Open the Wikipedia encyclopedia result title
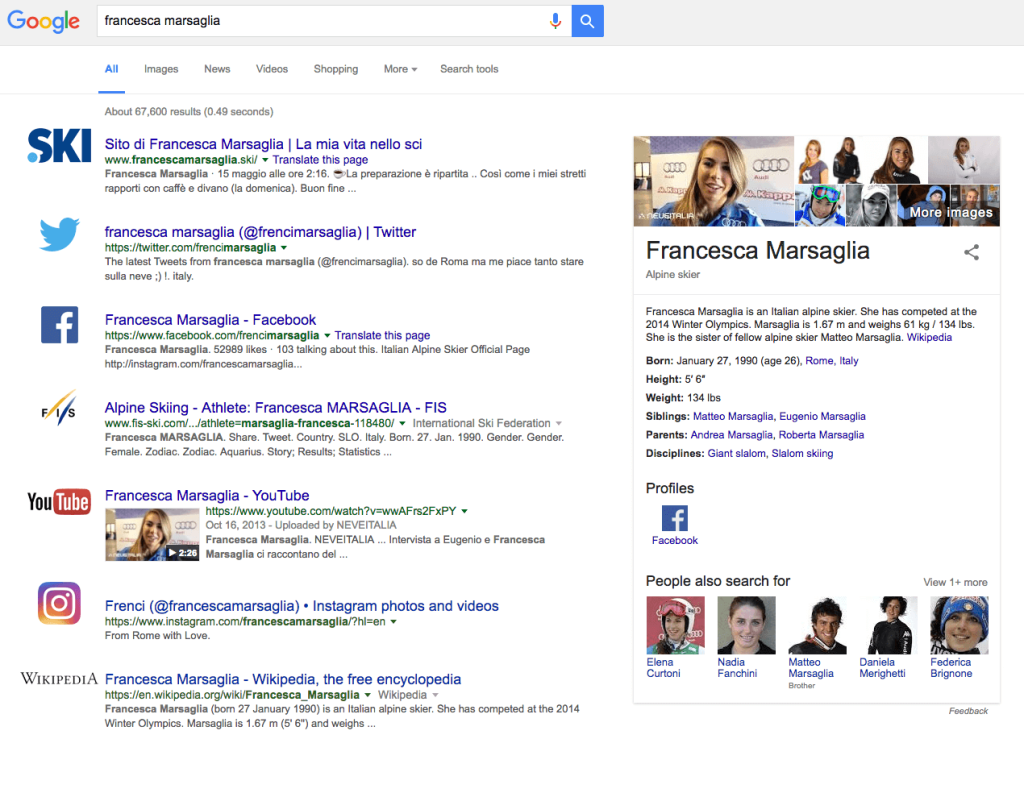The image size is (1024, 789). coord(283,679)
